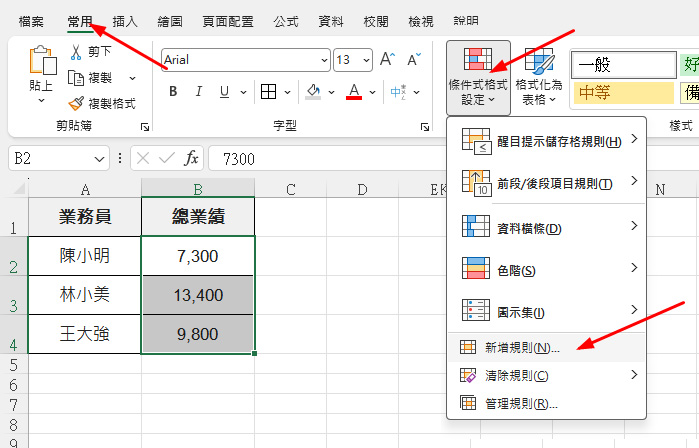699x448 pixels.
Task: Open the borders dropdown arrow
Action: pyautogui.click(x=288, y=92)
